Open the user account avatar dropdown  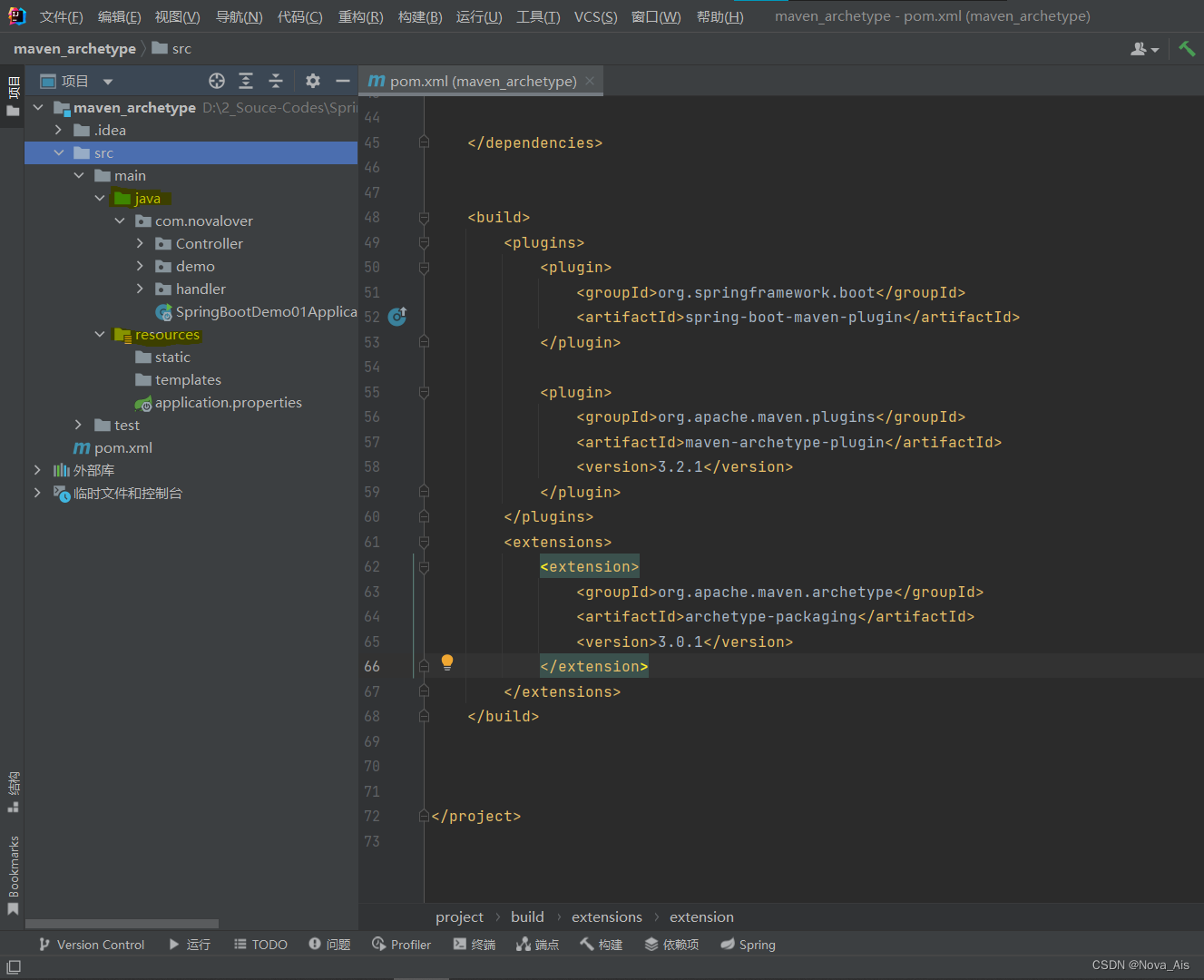click(x=1144, y=49)
